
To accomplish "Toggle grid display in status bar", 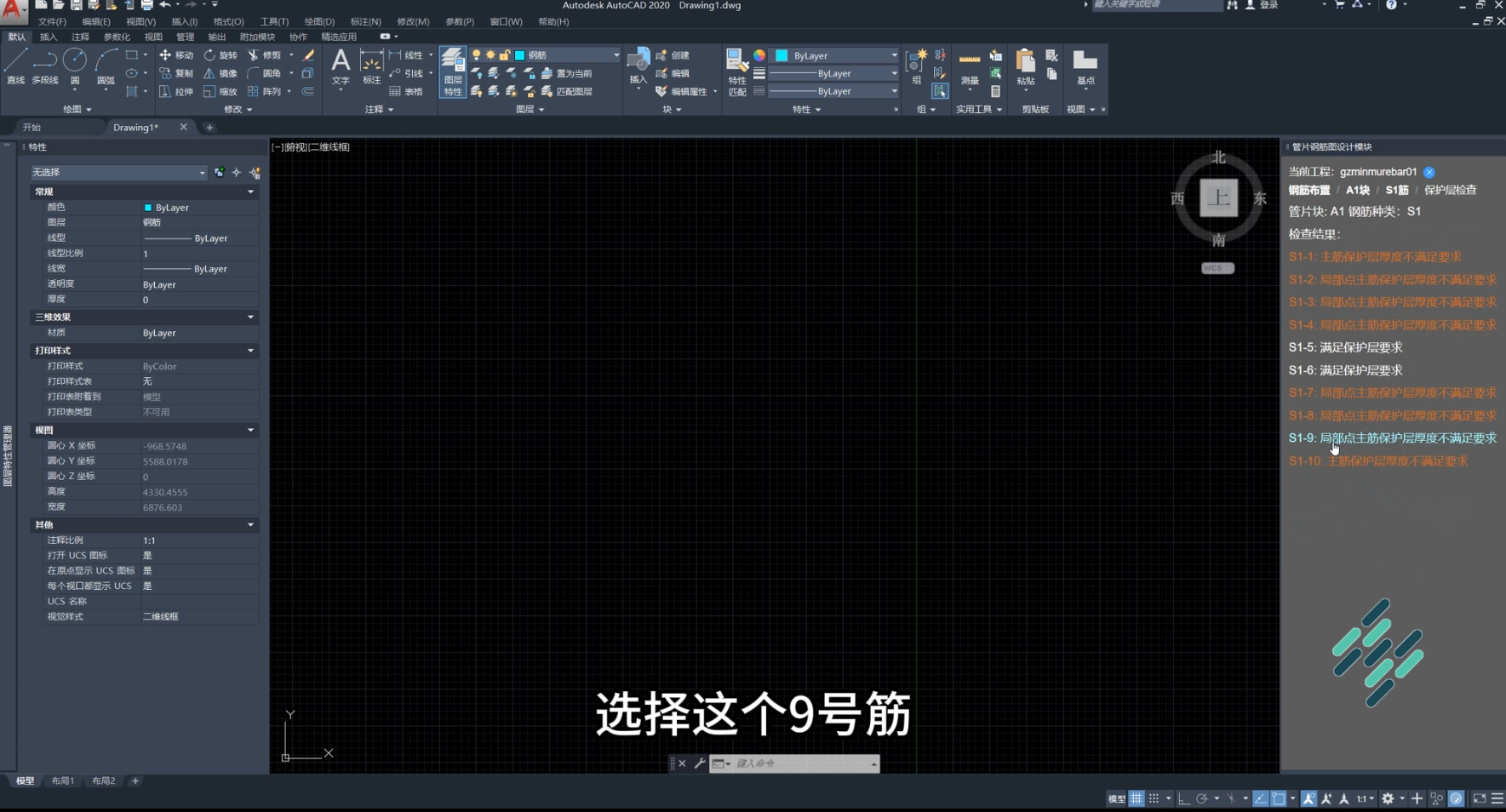I will click(x=1137, y=798).
